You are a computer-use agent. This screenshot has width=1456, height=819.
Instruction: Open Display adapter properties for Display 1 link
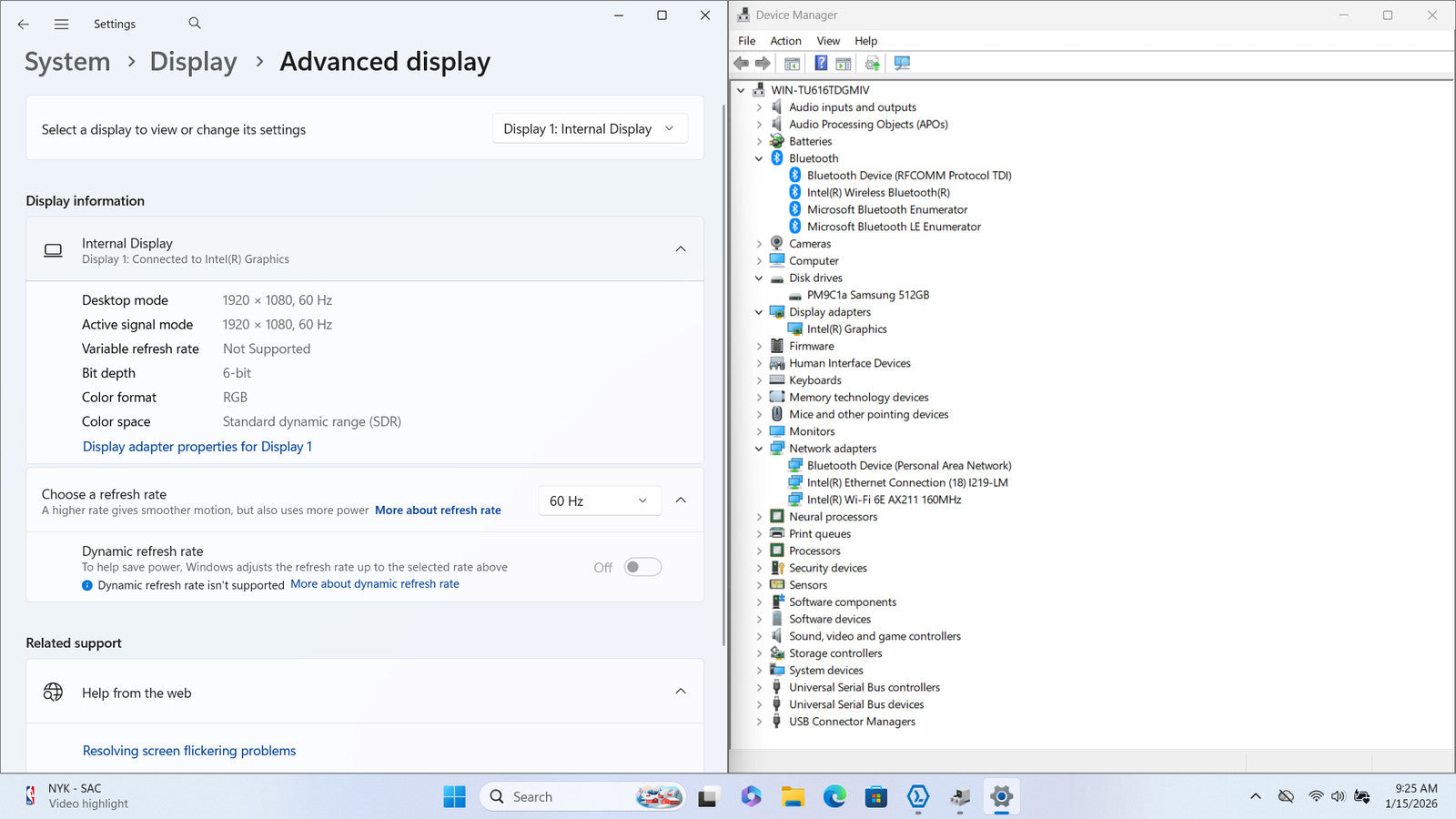click(197, 447)
